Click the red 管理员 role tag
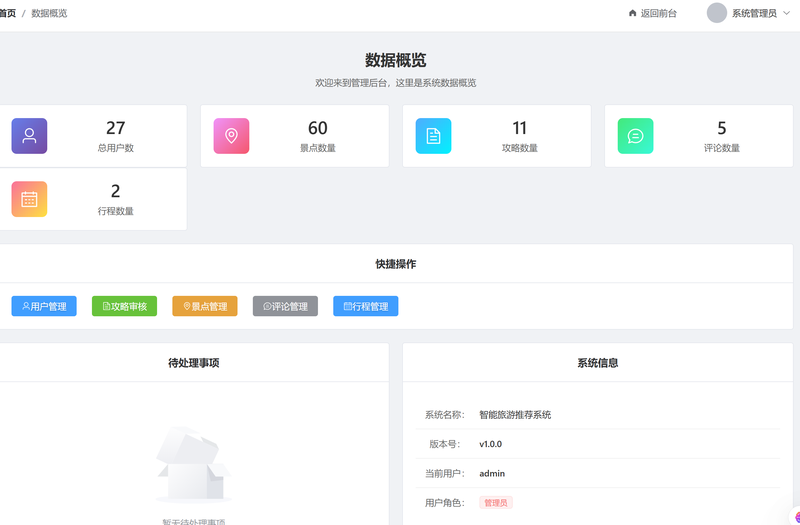Image resolution: width=800 pixels, height=525 pixels. [496, 503]
